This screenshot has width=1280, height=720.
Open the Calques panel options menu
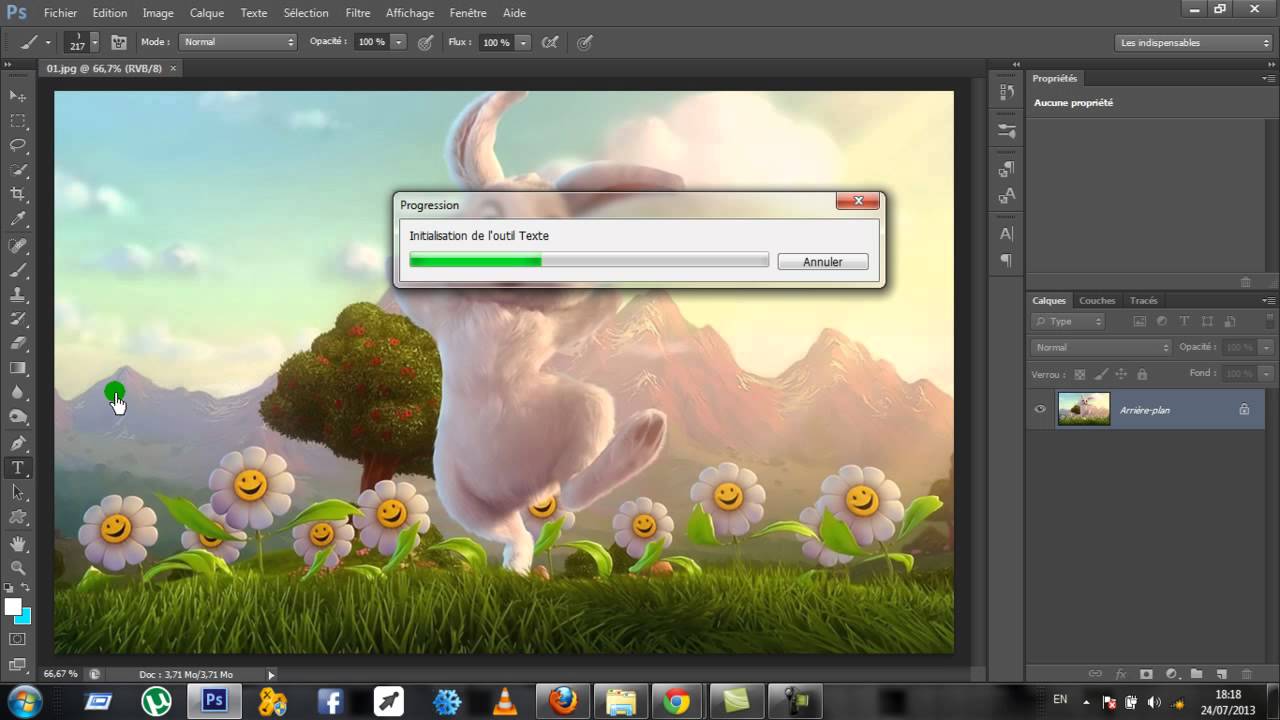pos(1268,300)
